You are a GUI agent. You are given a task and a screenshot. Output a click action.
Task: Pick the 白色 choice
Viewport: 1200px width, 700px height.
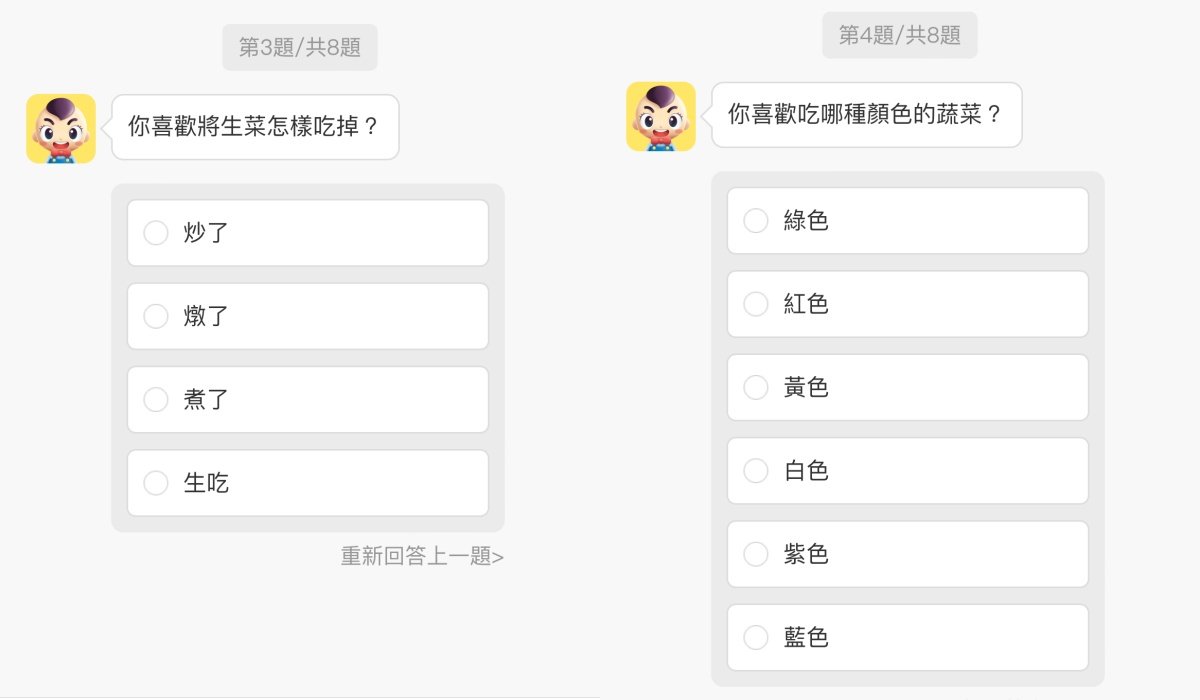click(756, 470)
